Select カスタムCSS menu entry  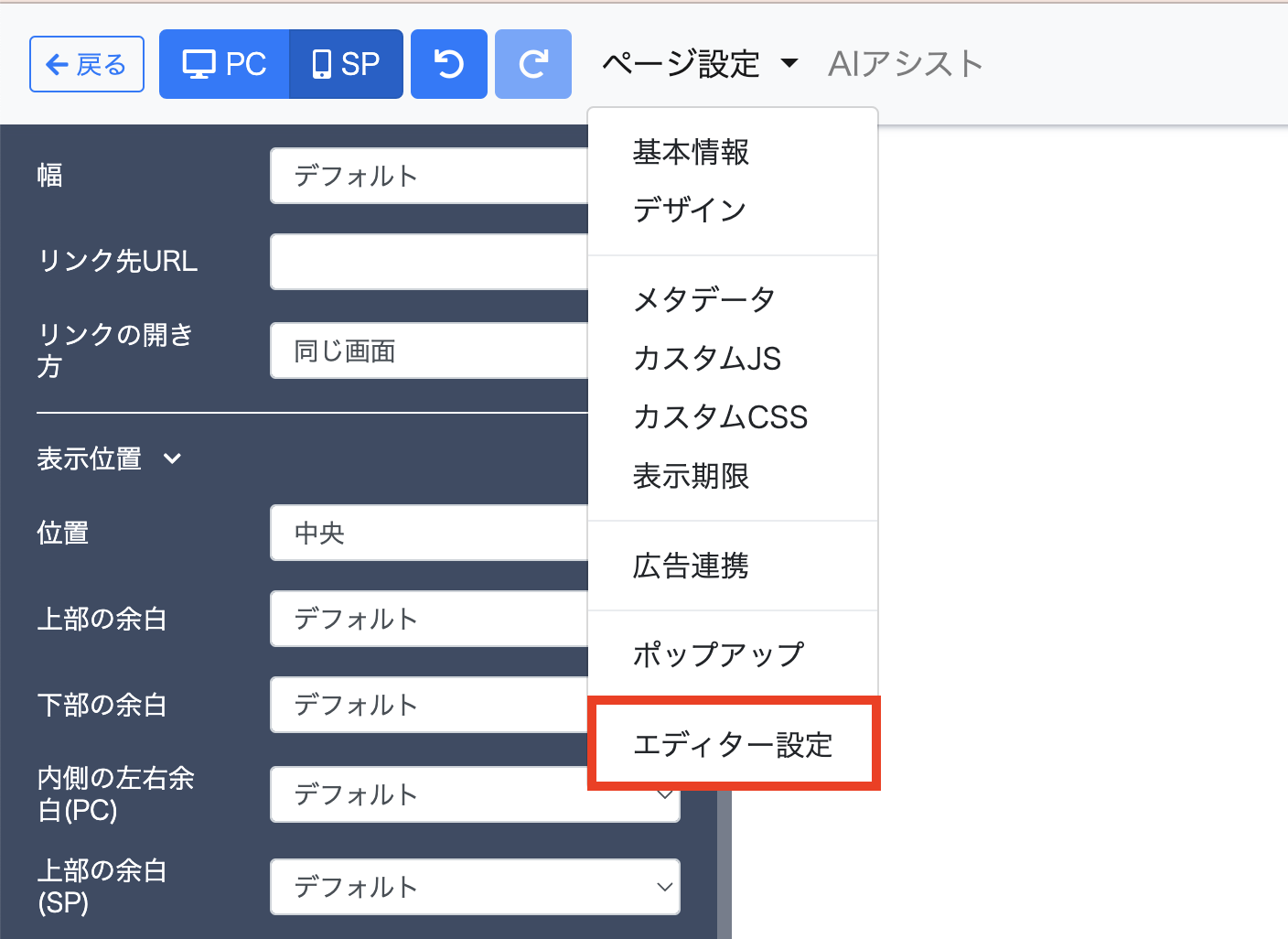(720, 417)
